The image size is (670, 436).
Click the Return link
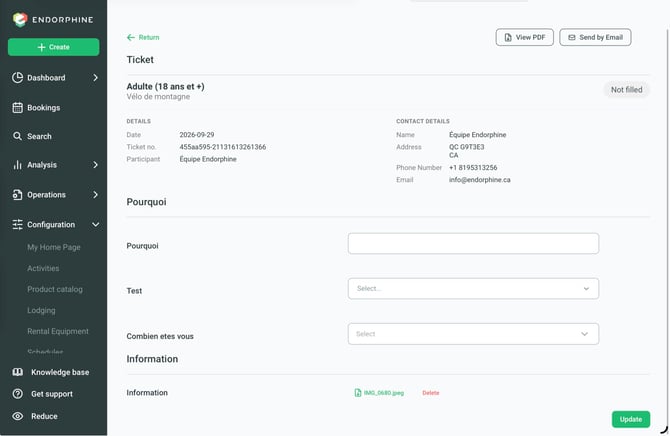point(143,38)
